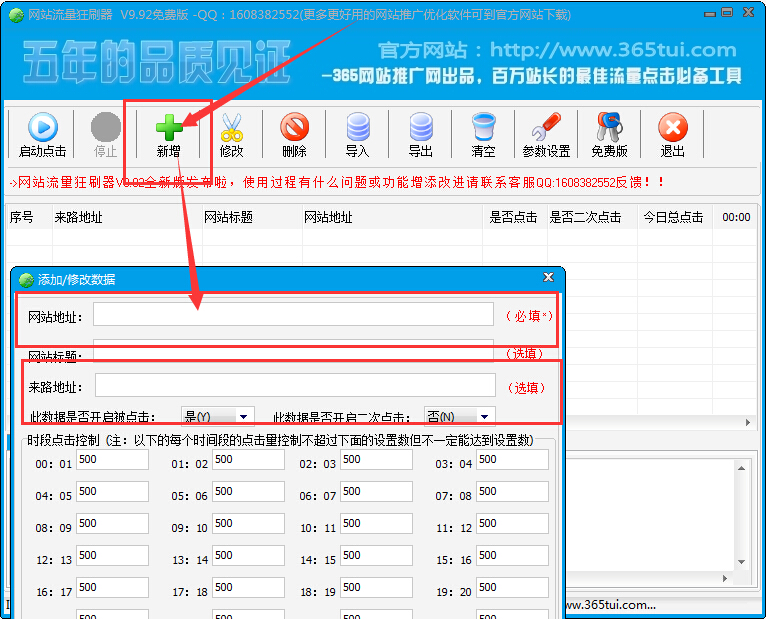Click the 08:09 time slot field
Image resolution: width=766 pixels, height=619 pixels.
(112, 524)
